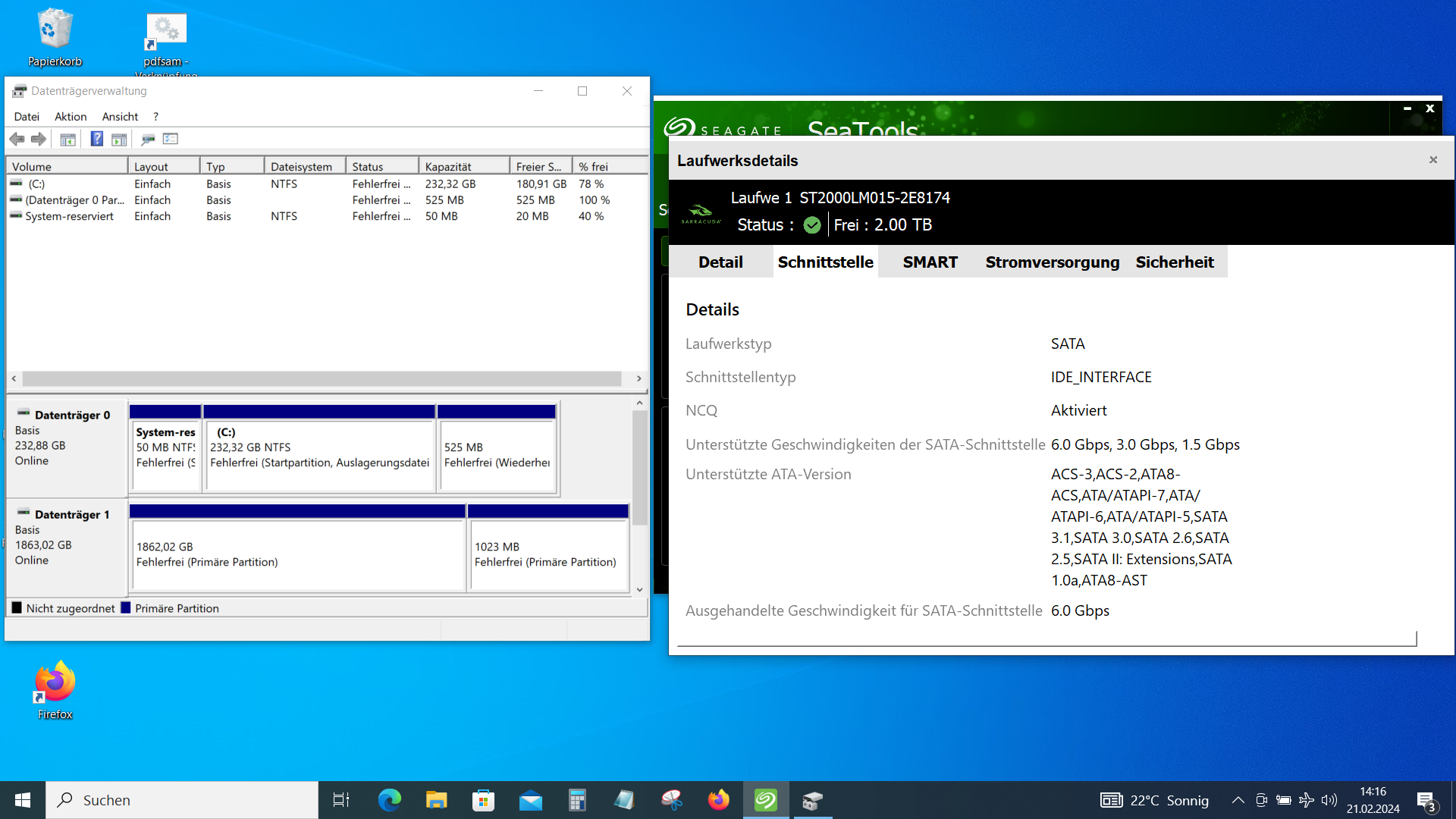Select the 1862,02 GB partition on Datenträger 1
1456x819 pixels.
click(x=297, y=554)
